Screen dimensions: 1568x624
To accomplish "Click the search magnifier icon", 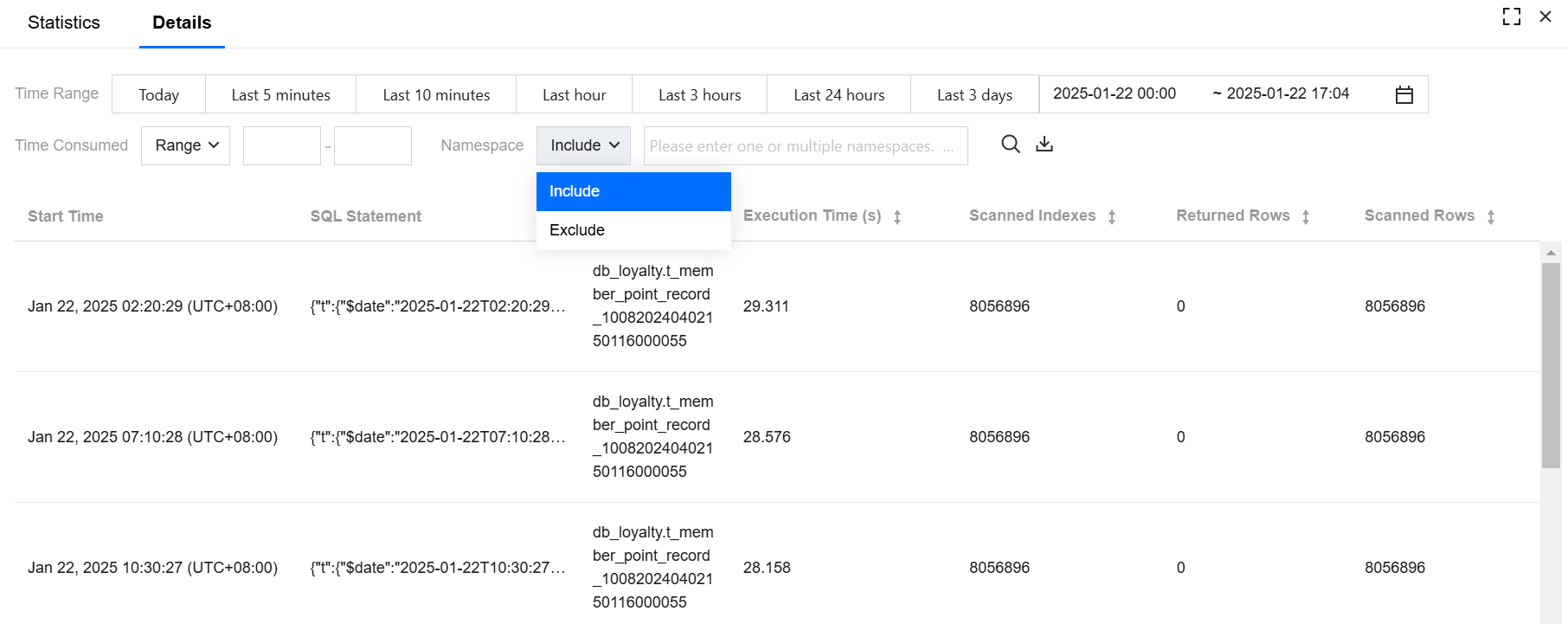I will point(1010,145).
